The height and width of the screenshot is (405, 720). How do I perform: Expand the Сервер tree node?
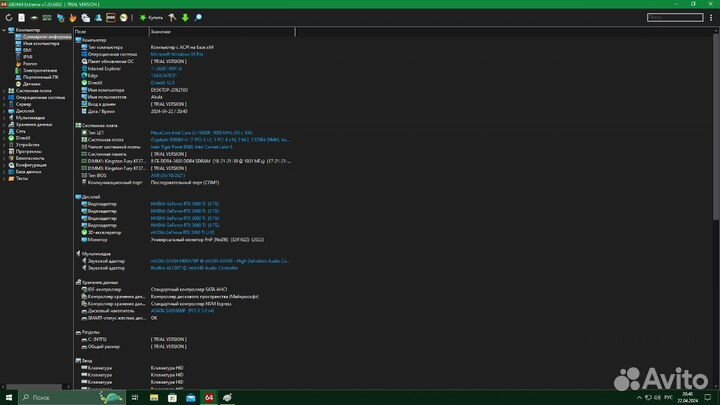pyautogui.click(x=4, y=104)
